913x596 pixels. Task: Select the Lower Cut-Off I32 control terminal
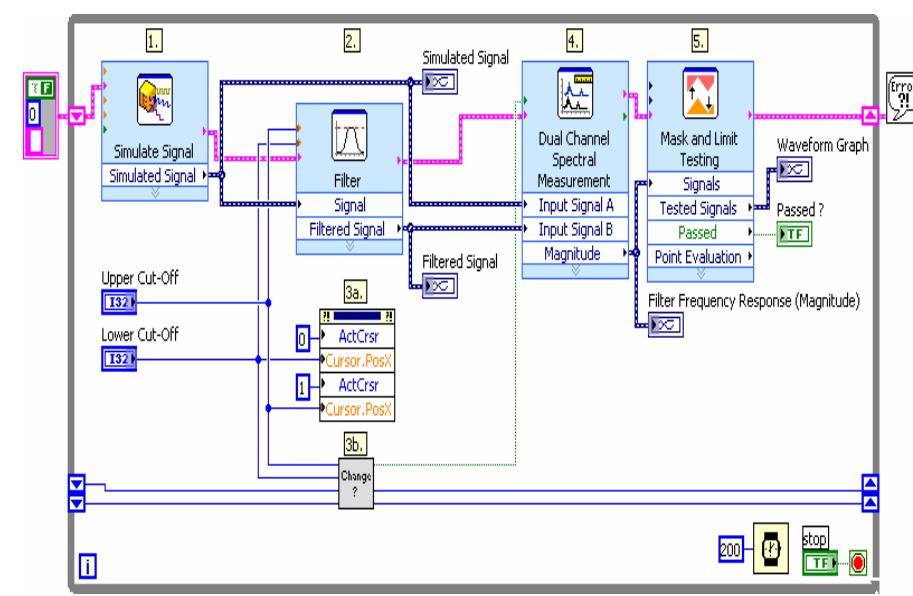coord(119,359)
